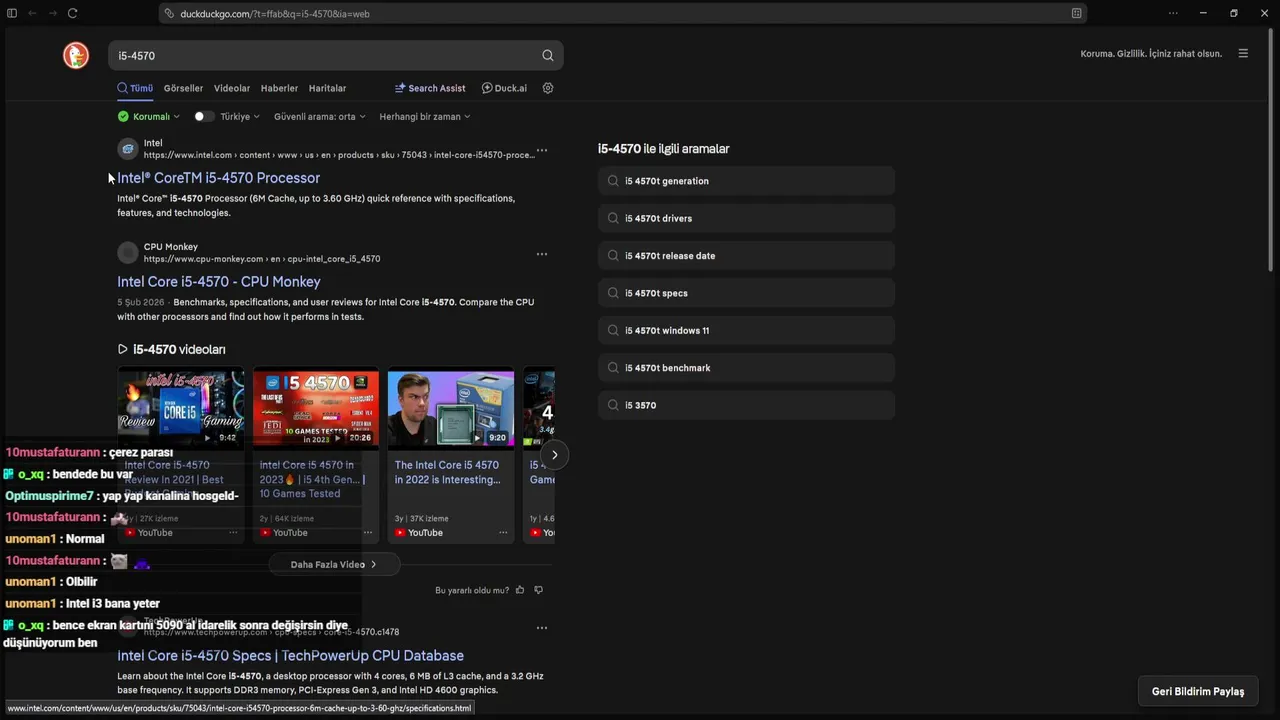Open 'Herhangi bir zaman' time filter
The width and height of the screenshot is (1280, 720).
(425, 117)
